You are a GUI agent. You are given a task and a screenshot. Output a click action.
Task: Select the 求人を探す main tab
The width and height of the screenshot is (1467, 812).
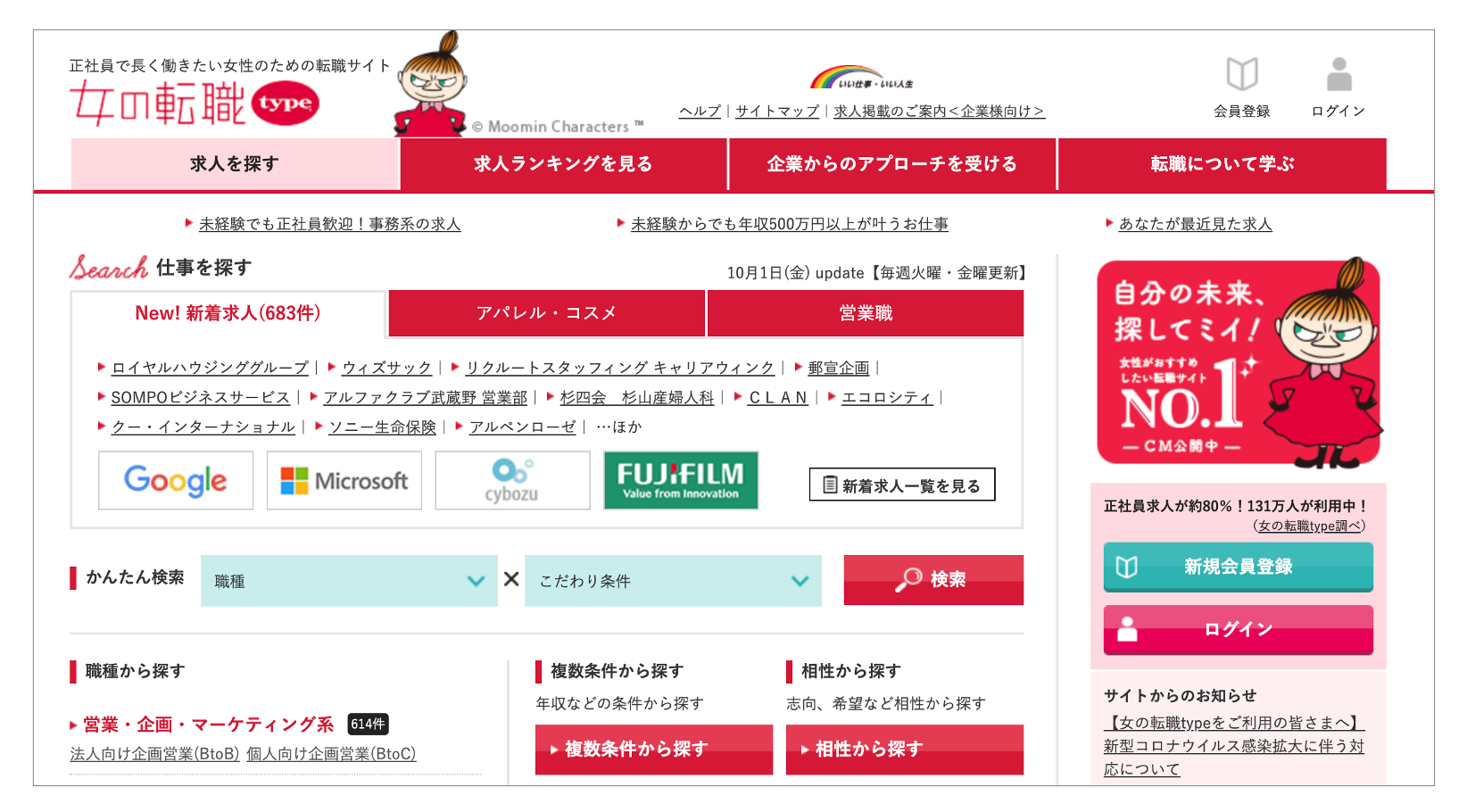[235, 164]
